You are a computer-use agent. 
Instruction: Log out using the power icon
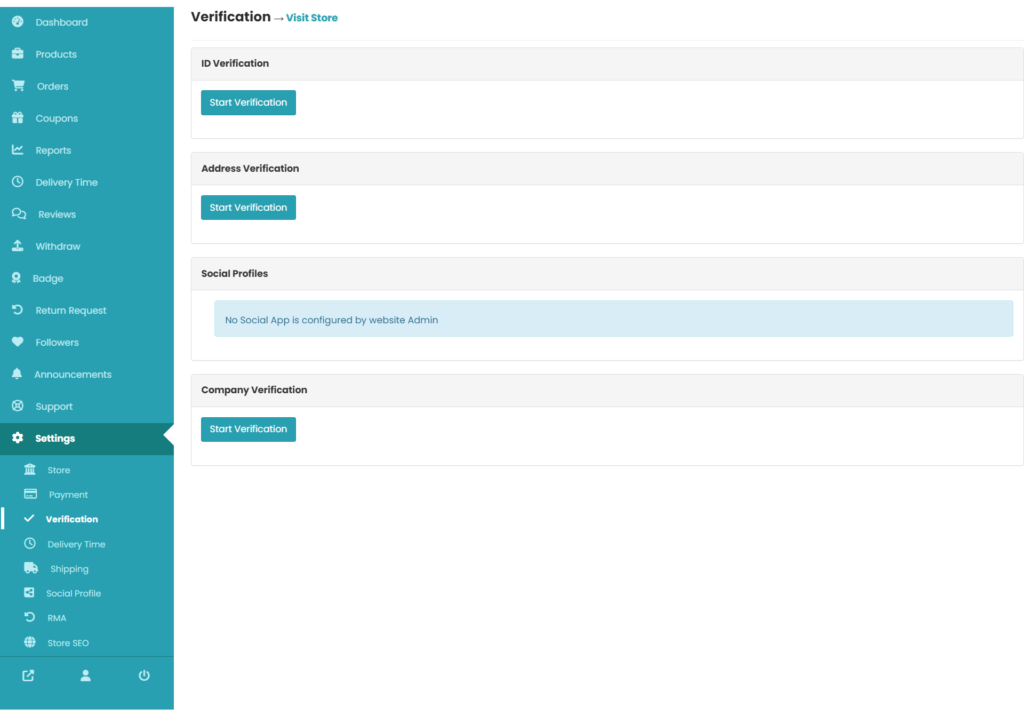point(144,676)
